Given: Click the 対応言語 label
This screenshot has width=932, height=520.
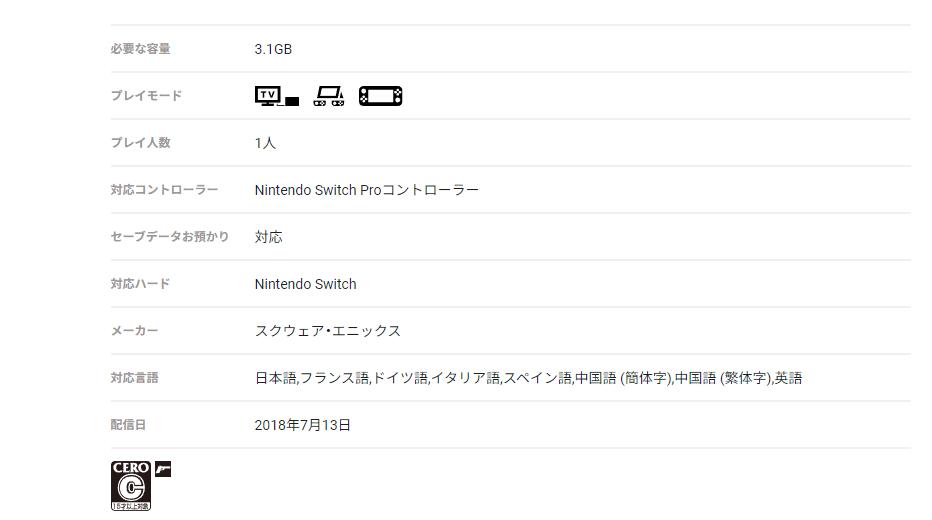Looking at the screenshot, I should click(x=135, y=378).
